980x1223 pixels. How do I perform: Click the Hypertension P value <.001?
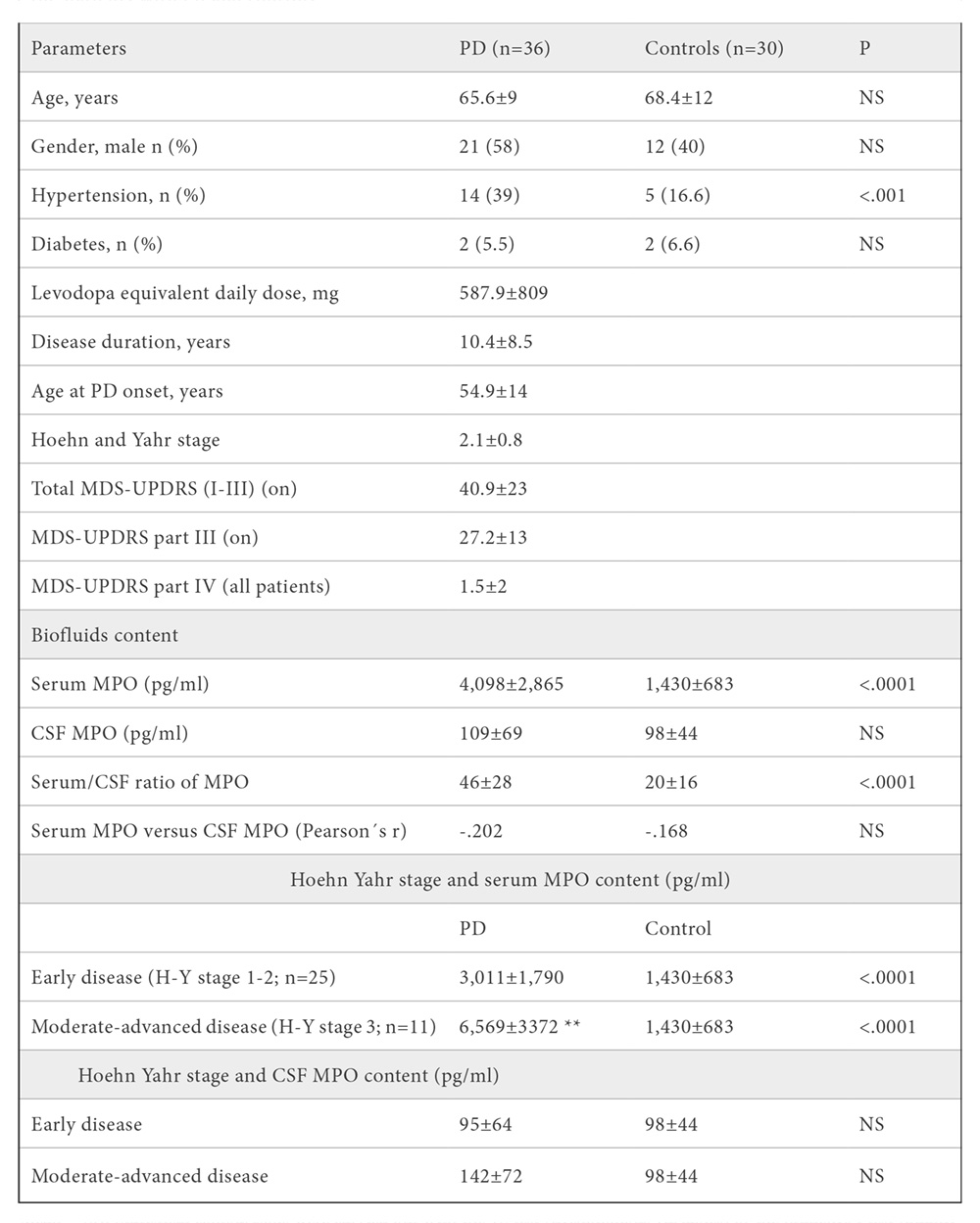[x=882, y=195]
